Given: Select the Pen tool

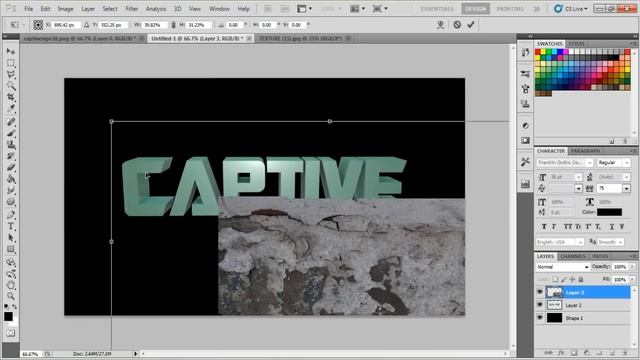Looking at the screenshot, I should [11, 215].
